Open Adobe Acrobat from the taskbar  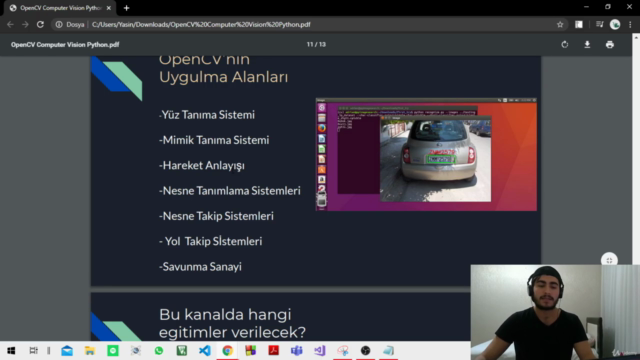tap(273, 350)
